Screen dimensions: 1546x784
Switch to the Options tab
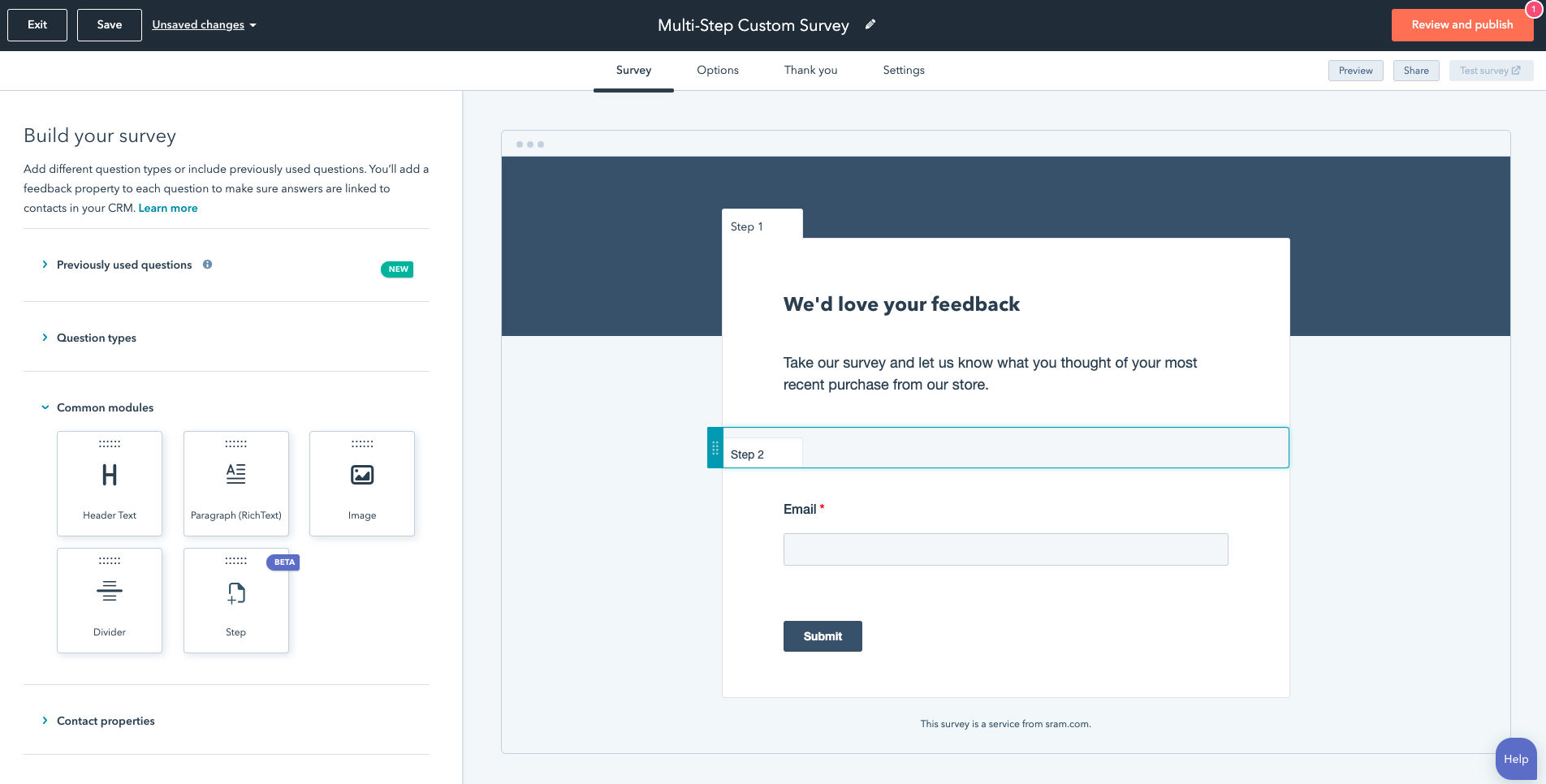click(x=718, y=71)
